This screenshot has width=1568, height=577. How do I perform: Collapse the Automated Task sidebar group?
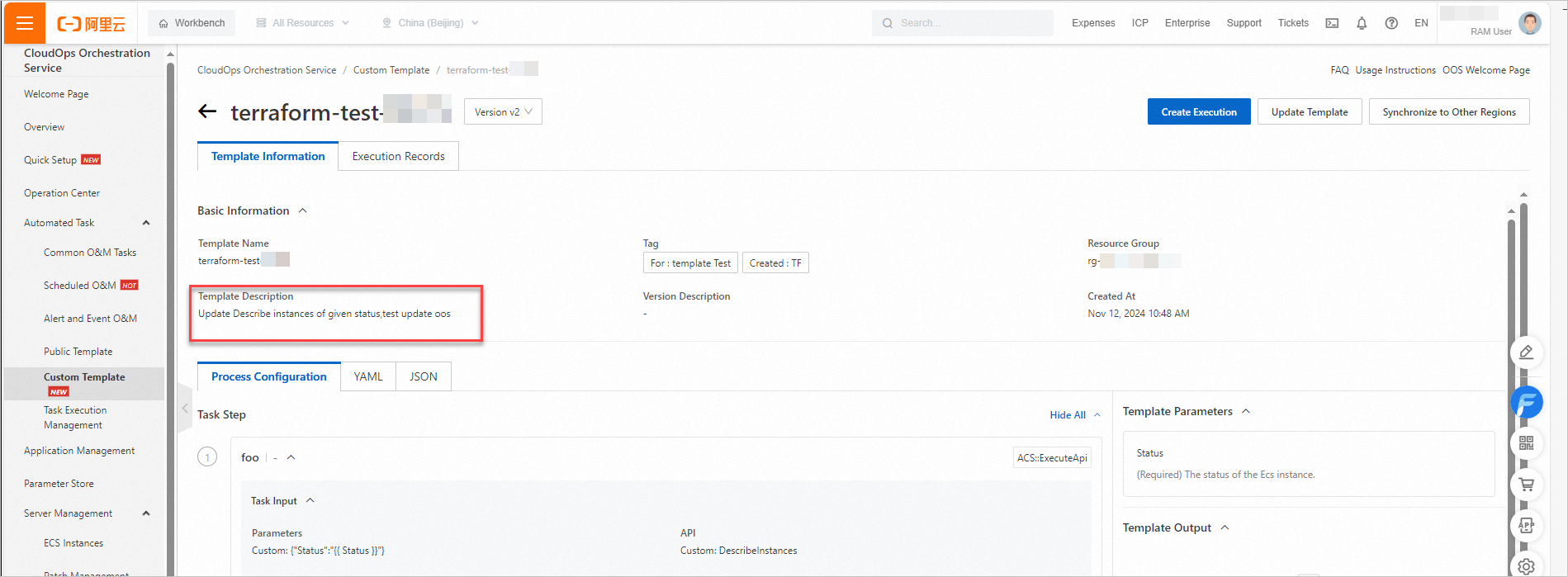pos(146,223)
